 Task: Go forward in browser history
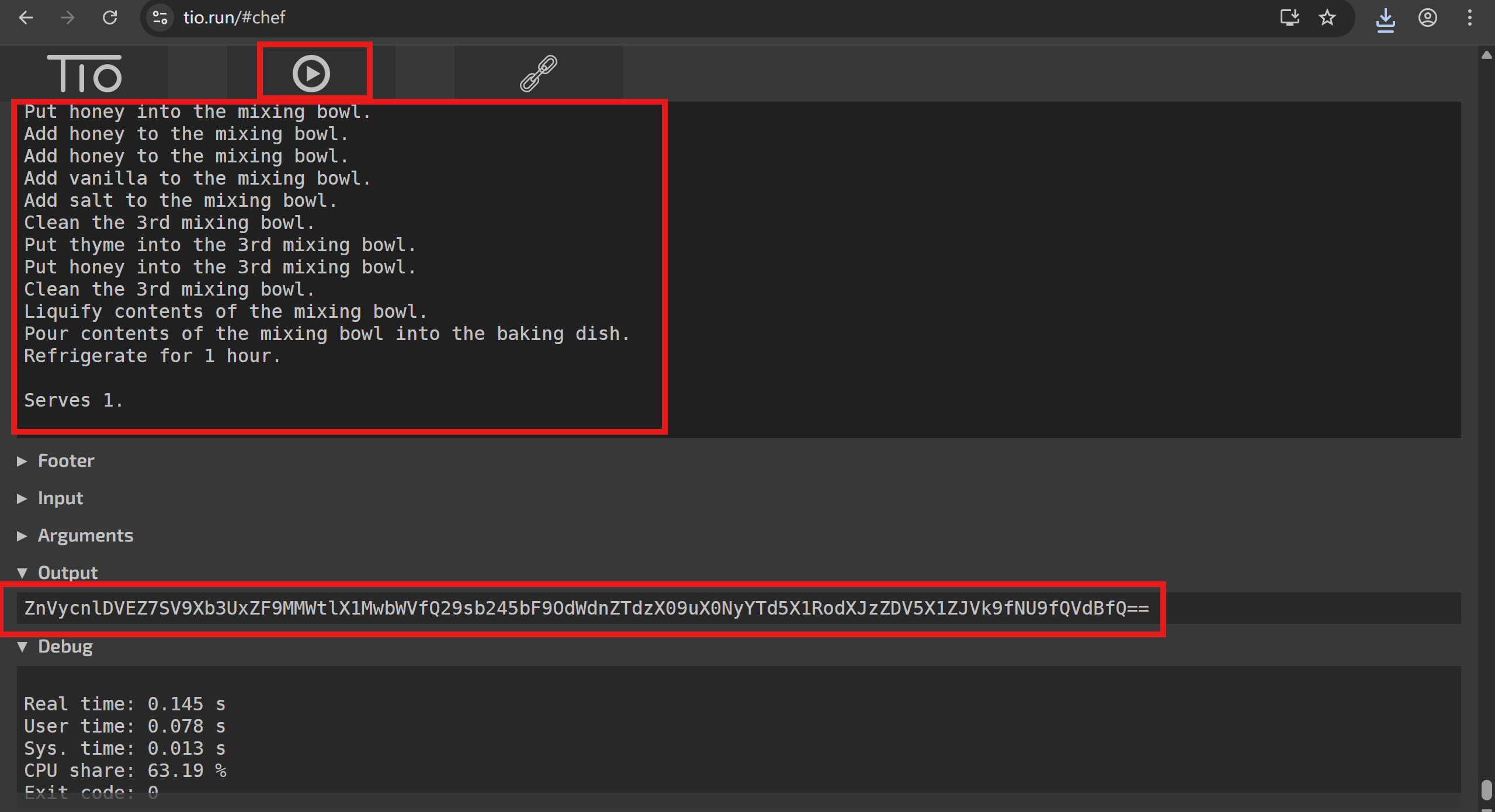click(x=68, y=18)
